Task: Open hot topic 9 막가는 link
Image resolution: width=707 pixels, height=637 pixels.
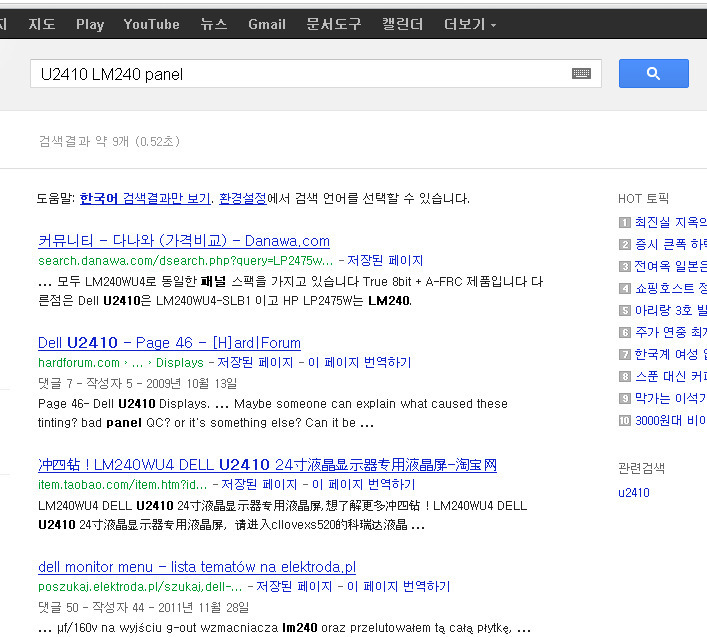Action: click(x=670, y=399)
